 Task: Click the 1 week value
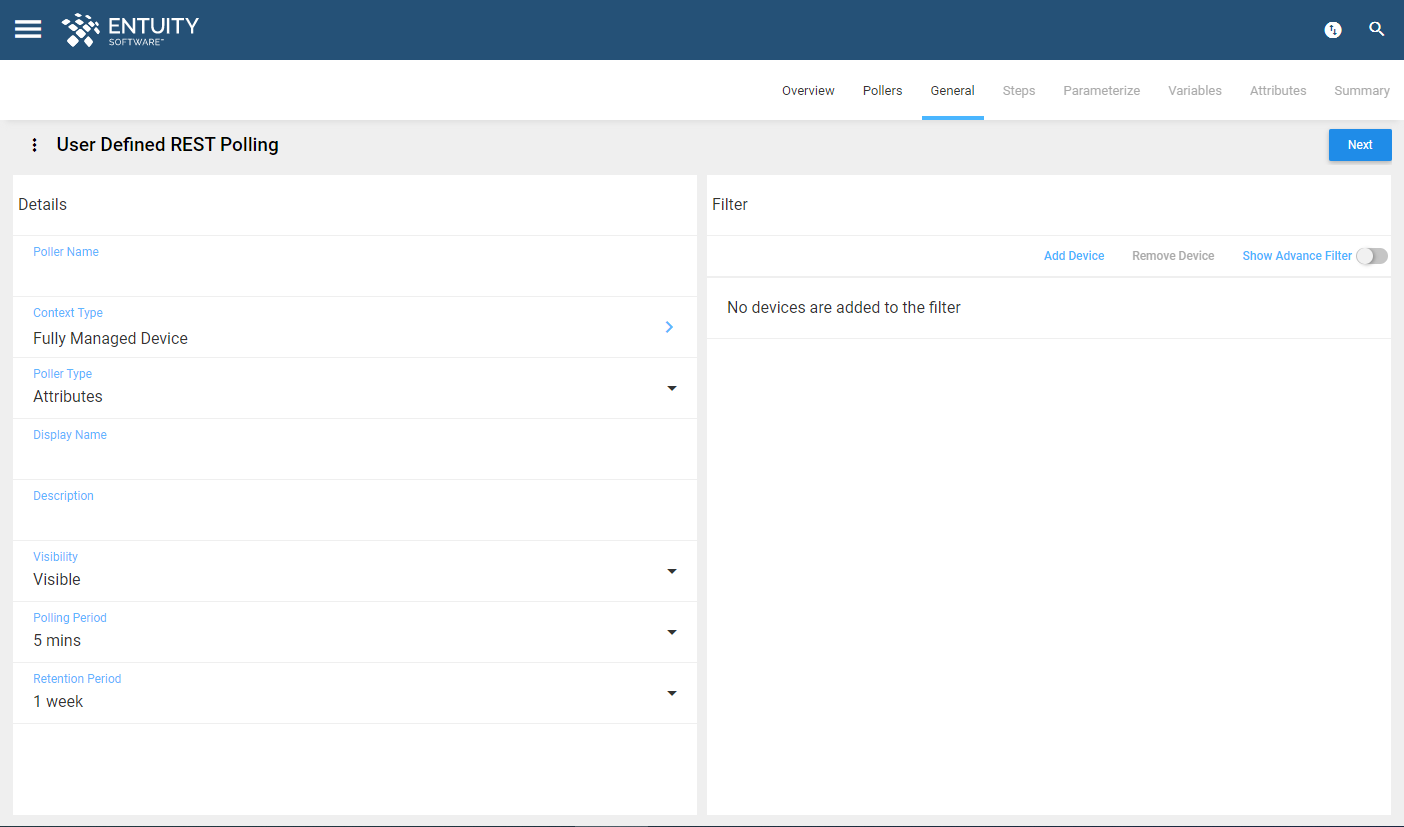click(x=58, y=702)
